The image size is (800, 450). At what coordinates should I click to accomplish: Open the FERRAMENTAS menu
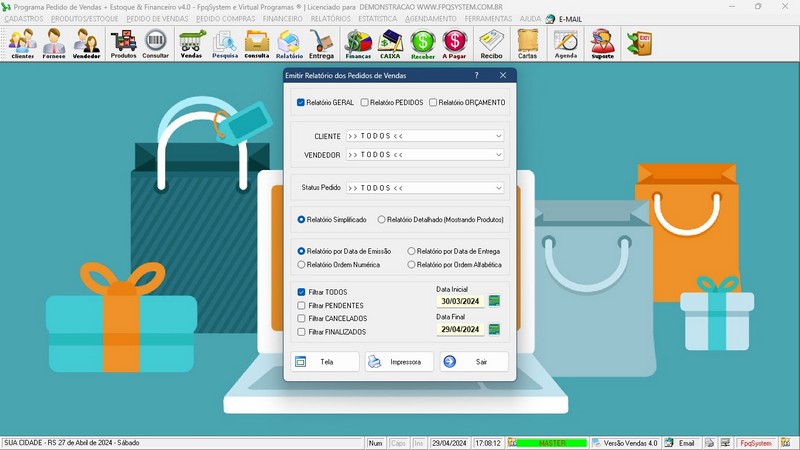click(x=488, y=19)
